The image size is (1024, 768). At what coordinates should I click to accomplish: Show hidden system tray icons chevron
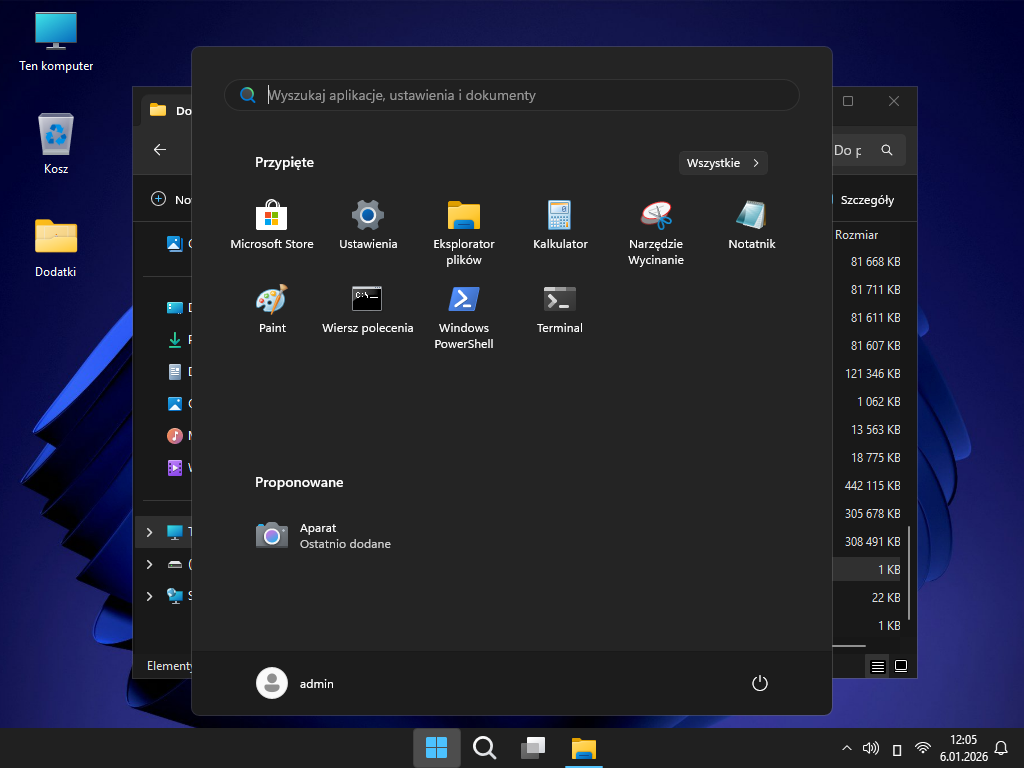coord(847,748)
